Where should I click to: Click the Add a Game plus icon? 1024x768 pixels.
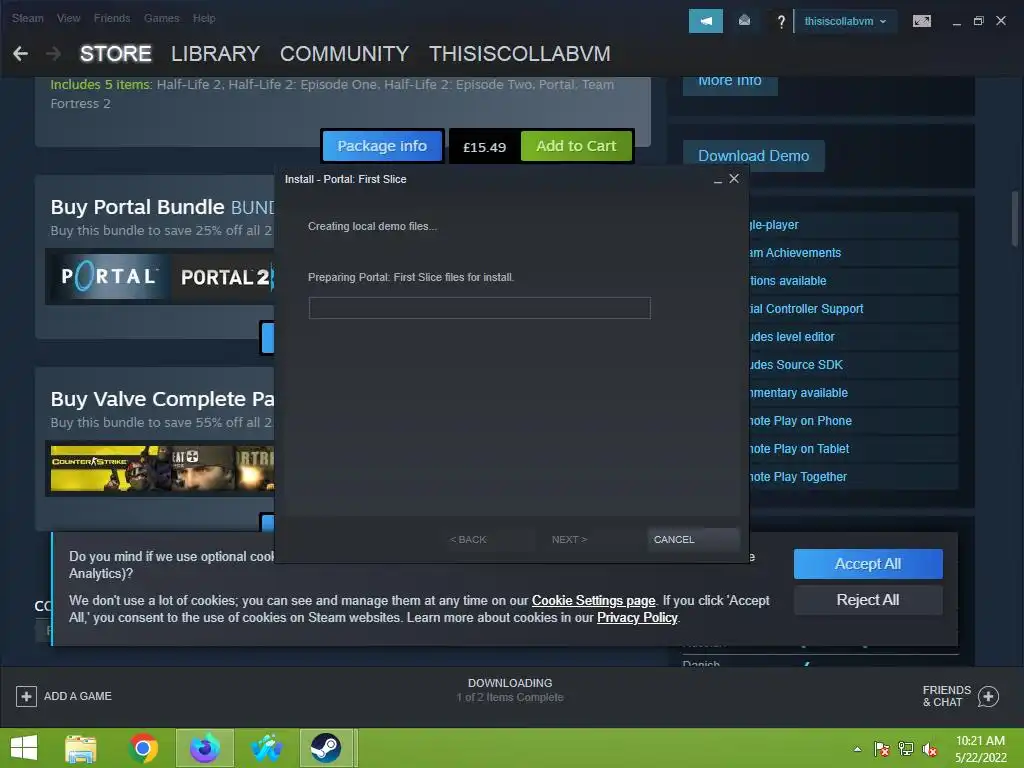26,696
